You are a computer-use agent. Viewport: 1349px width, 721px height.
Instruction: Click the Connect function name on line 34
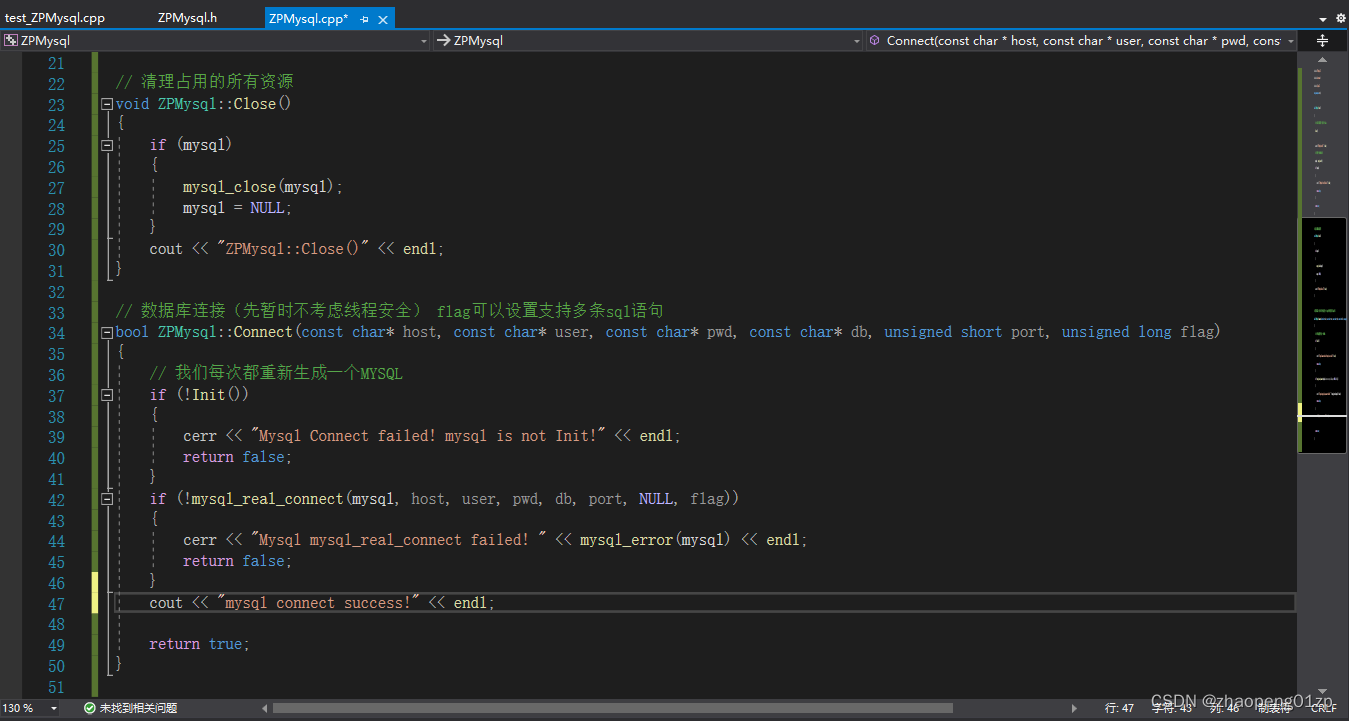(x=263, y=332)
